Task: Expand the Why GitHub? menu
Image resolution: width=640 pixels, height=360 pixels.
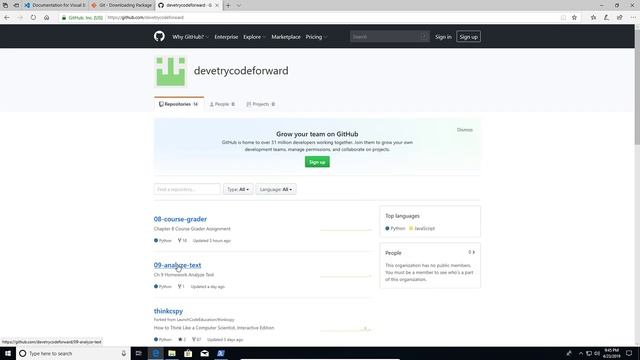Action: pyautogui.click(x=190, y=37)
